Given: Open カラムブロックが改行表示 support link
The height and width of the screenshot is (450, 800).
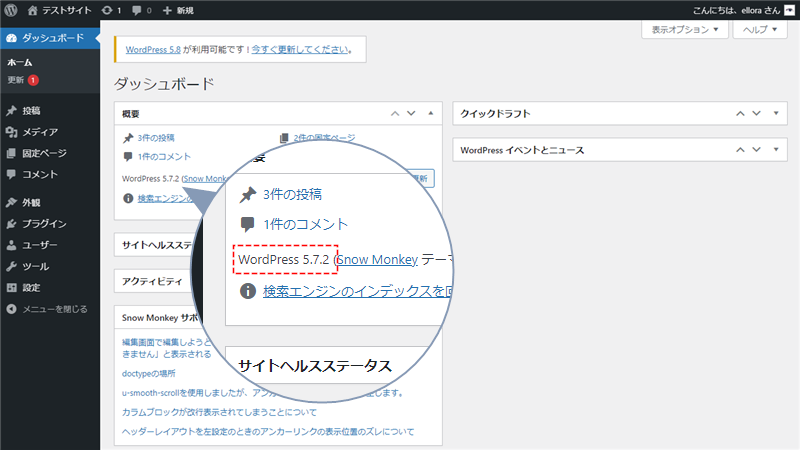Looking at the screenshot, I should (x=219, y=412).
